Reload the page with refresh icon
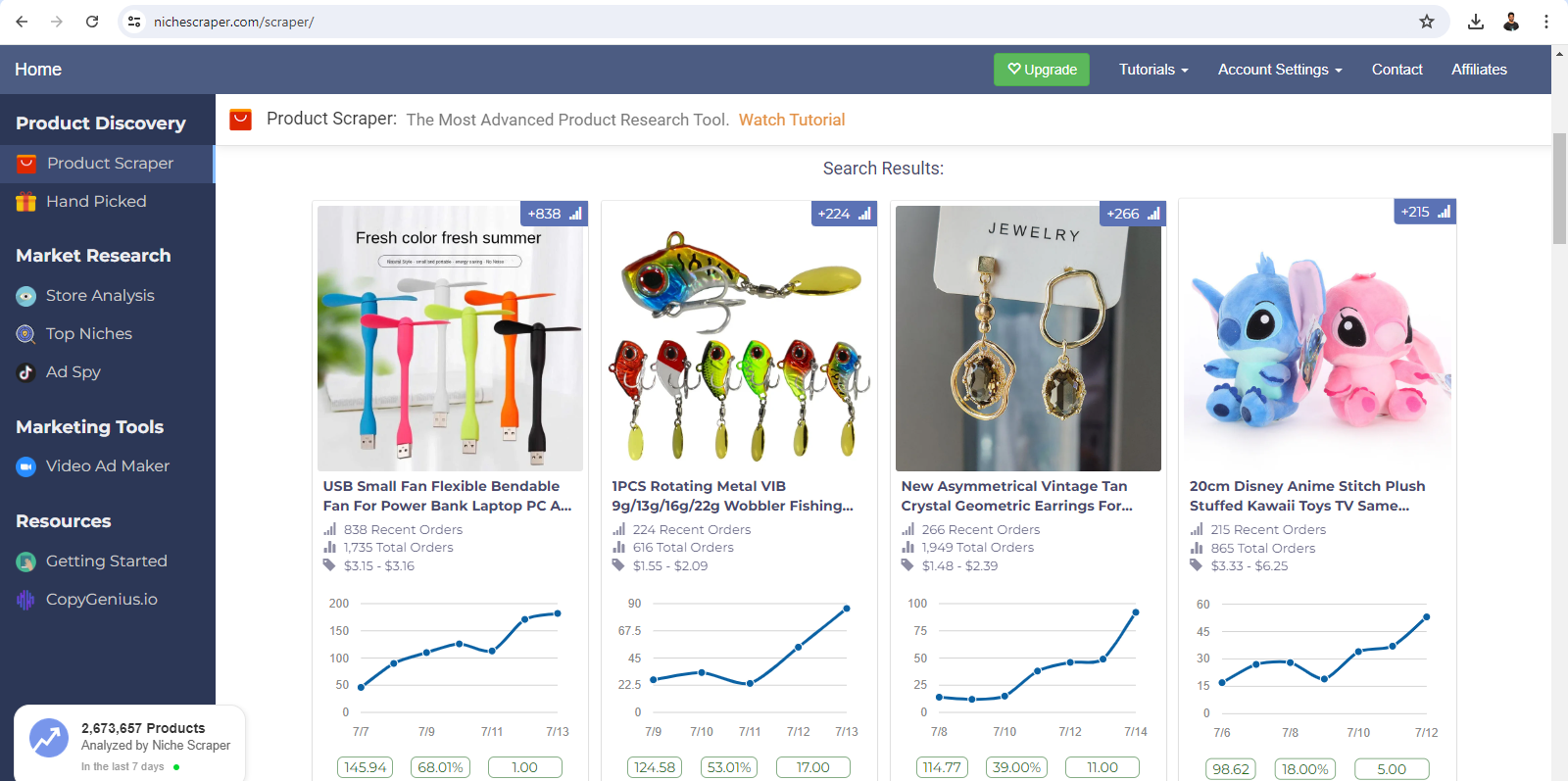1568x781 pixels. click(x=92, y=22)
